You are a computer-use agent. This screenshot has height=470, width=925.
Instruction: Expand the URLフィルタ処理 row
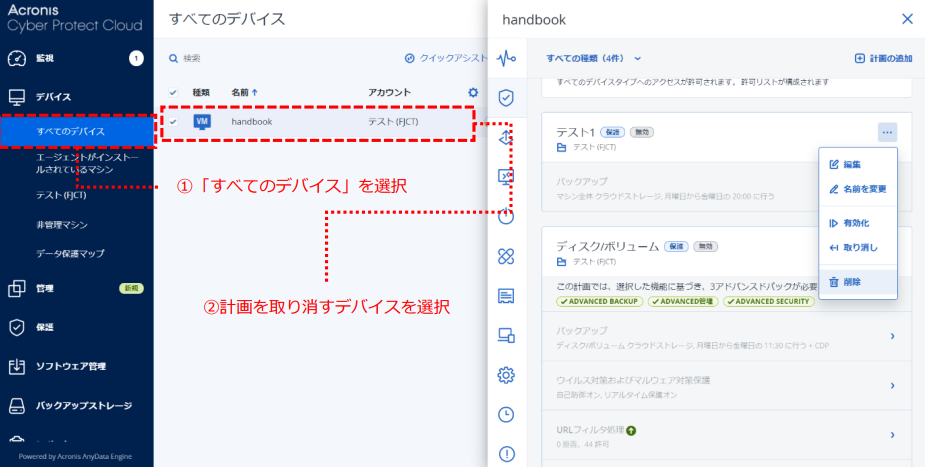click(892, 435)
